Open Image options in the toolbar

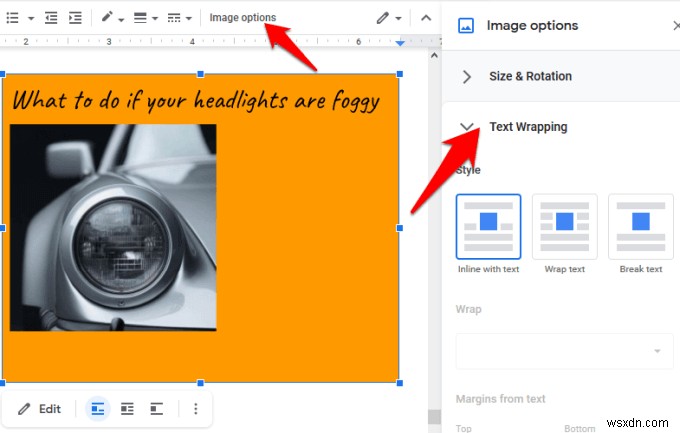[x=242, y=17]
